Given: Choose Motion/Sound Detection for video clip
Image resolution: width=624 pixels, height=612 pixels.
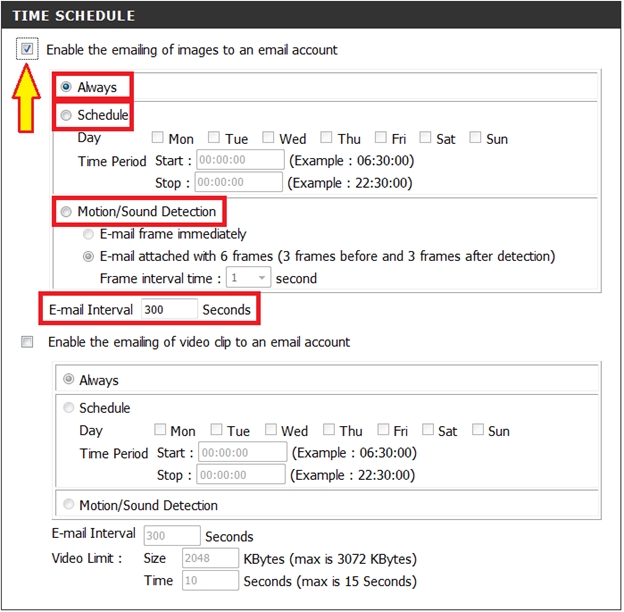Looking at the screenshot, I should pos(69,505).
